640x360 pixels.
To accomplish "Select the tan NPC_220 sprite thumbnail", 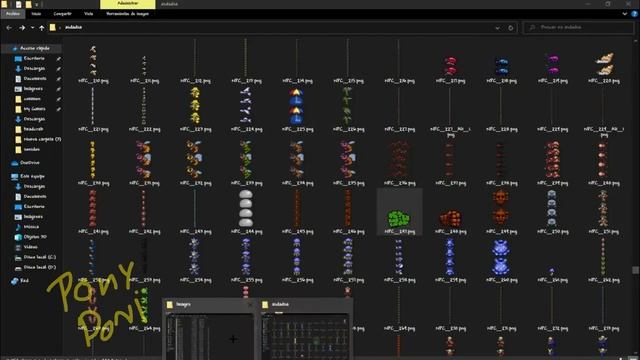I will (x=604, y=64).
